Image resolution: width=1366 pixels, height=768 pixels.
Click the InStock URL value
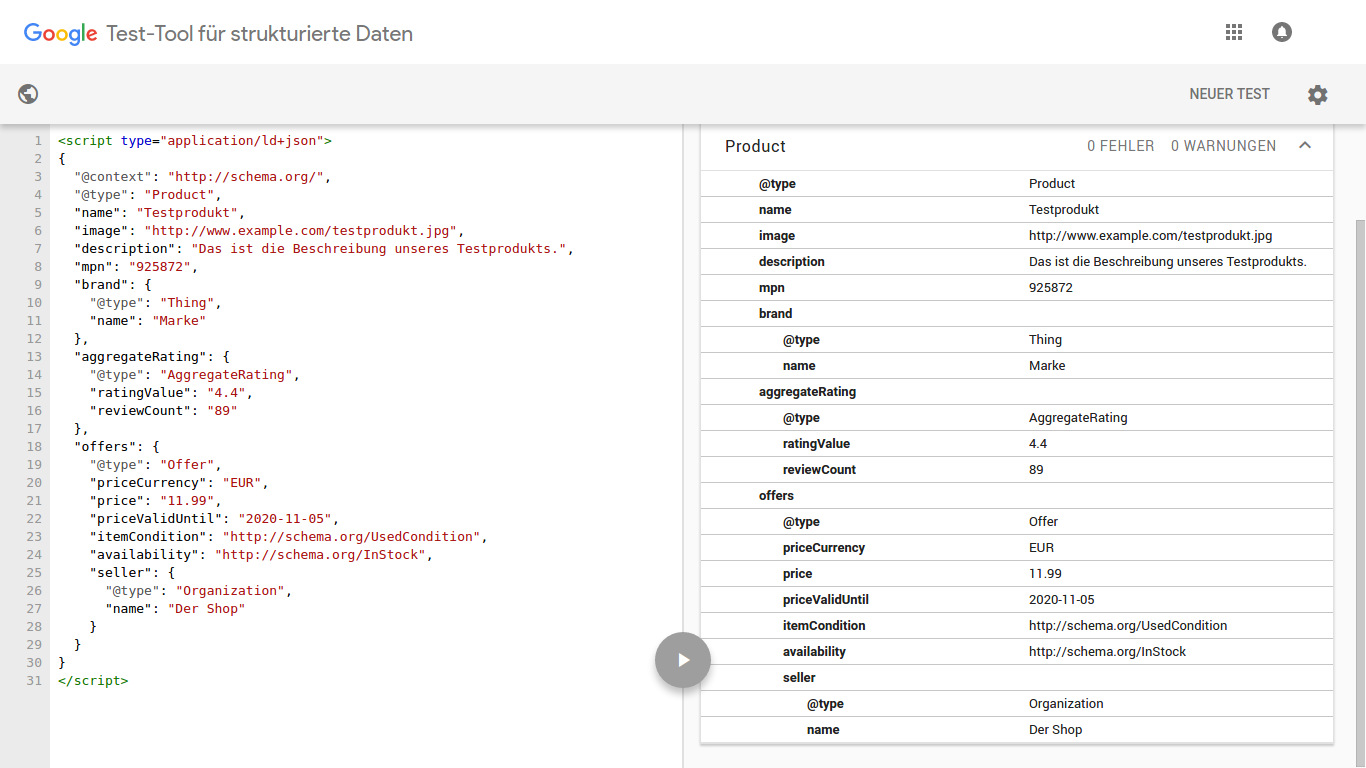1108,652
